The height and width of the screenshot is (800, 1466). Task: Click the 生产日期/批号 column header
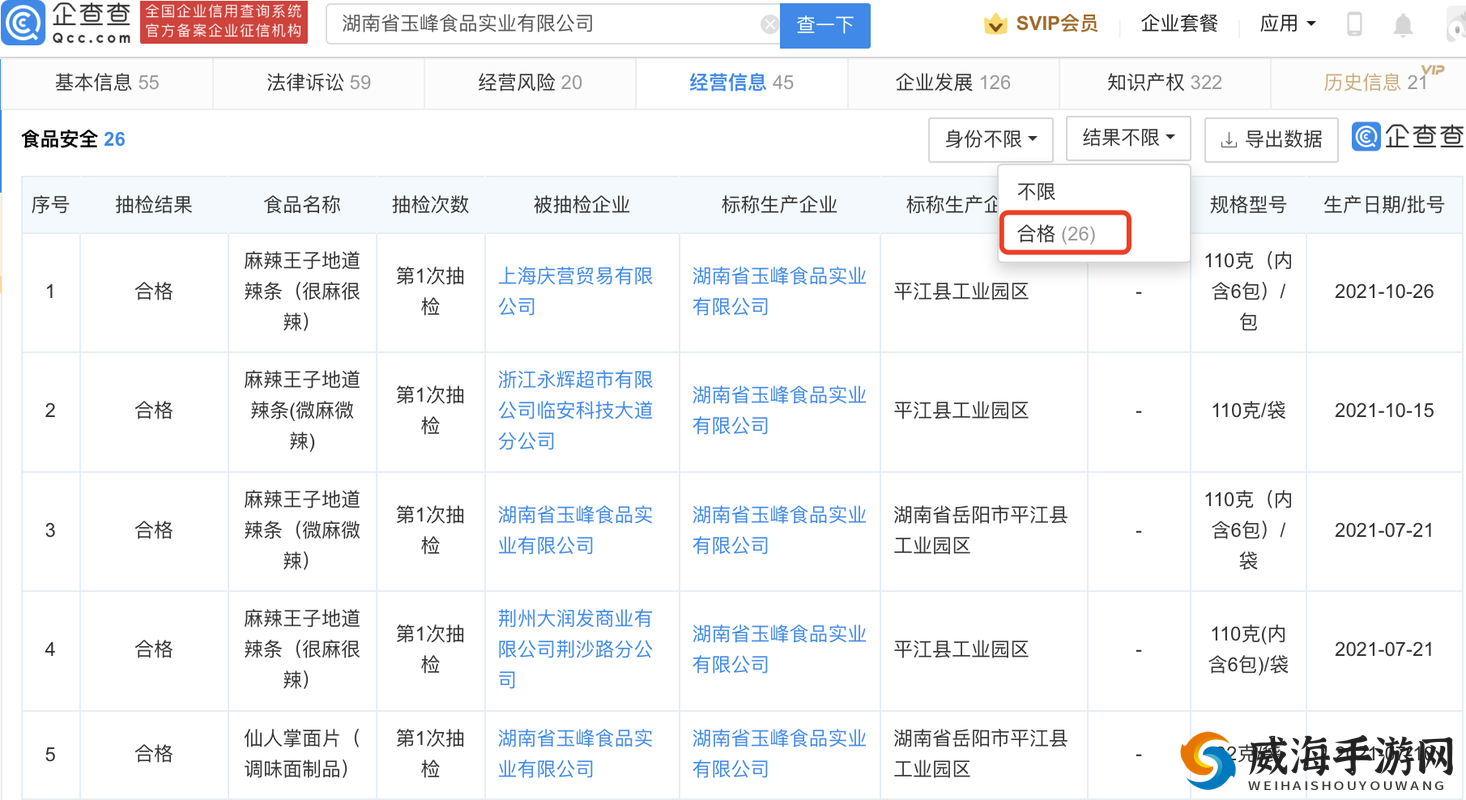1384,205
